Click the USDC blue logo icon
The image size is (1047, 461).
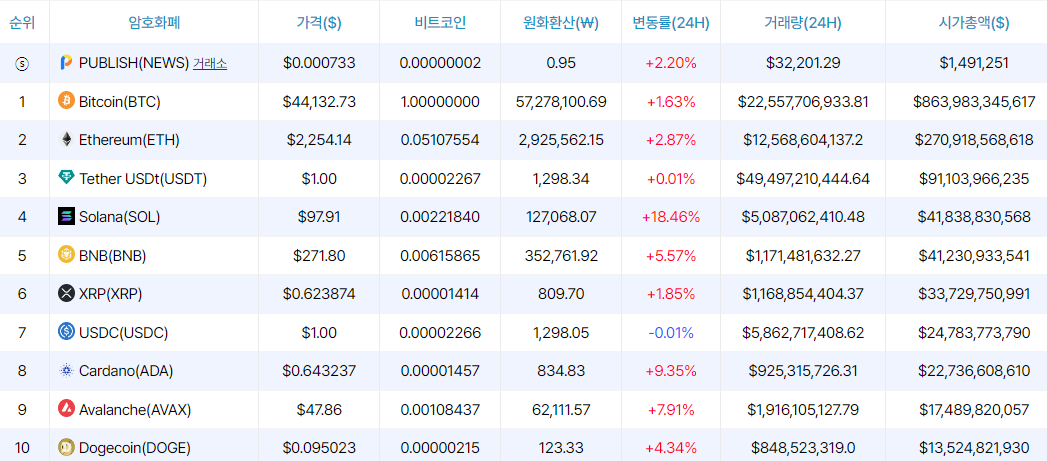click(66, 331)
